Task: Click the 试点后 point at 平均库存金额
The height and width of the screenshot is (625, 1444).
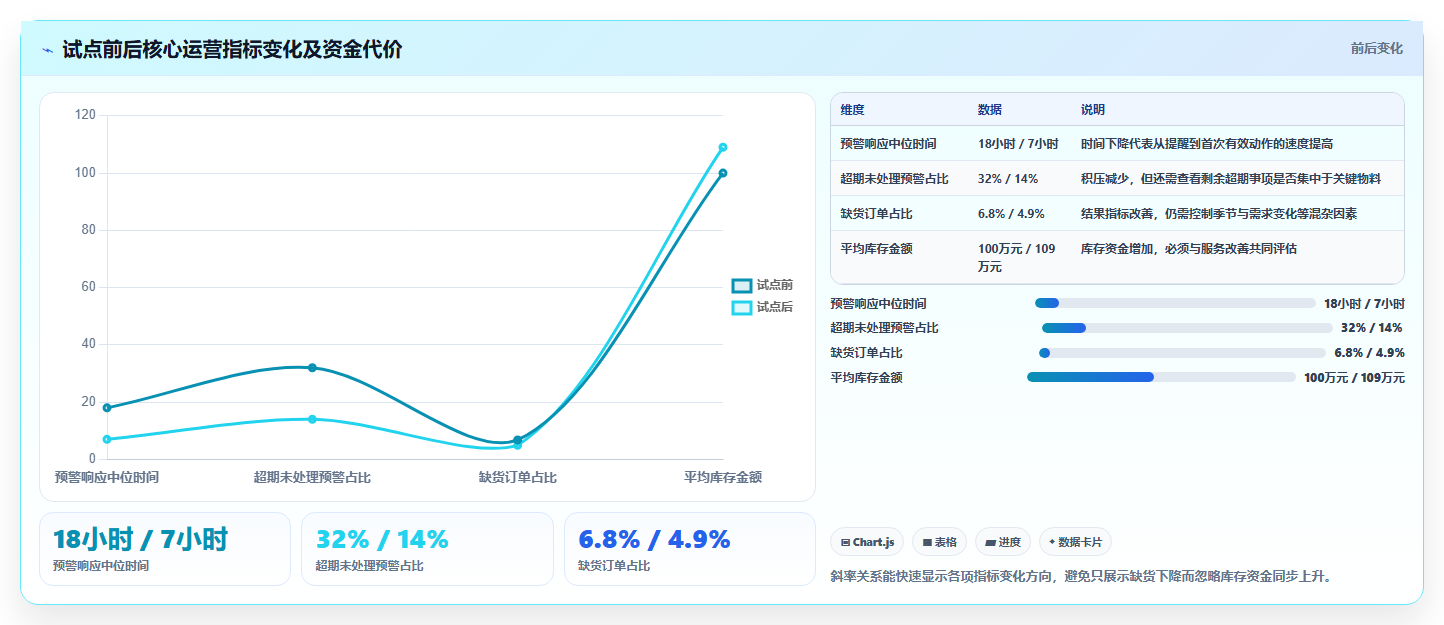Action: (723, 147)
